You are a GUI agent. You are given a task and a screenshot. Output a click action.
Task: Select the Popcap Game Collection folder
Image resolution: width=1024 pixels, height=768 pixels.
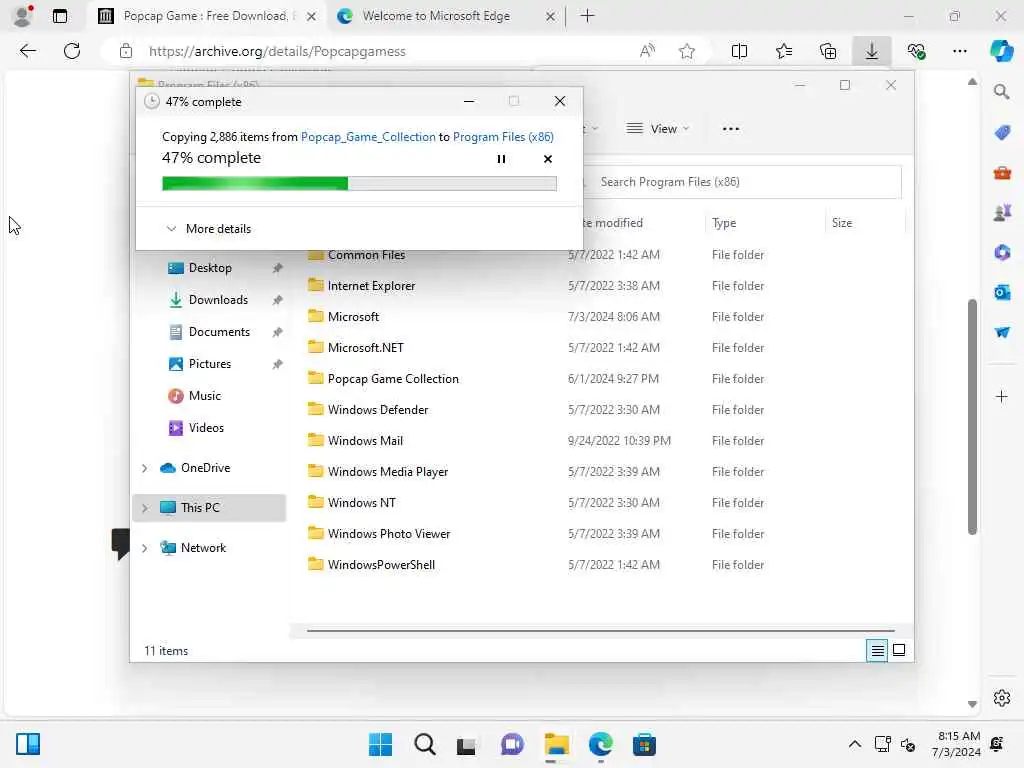point(392,379)
